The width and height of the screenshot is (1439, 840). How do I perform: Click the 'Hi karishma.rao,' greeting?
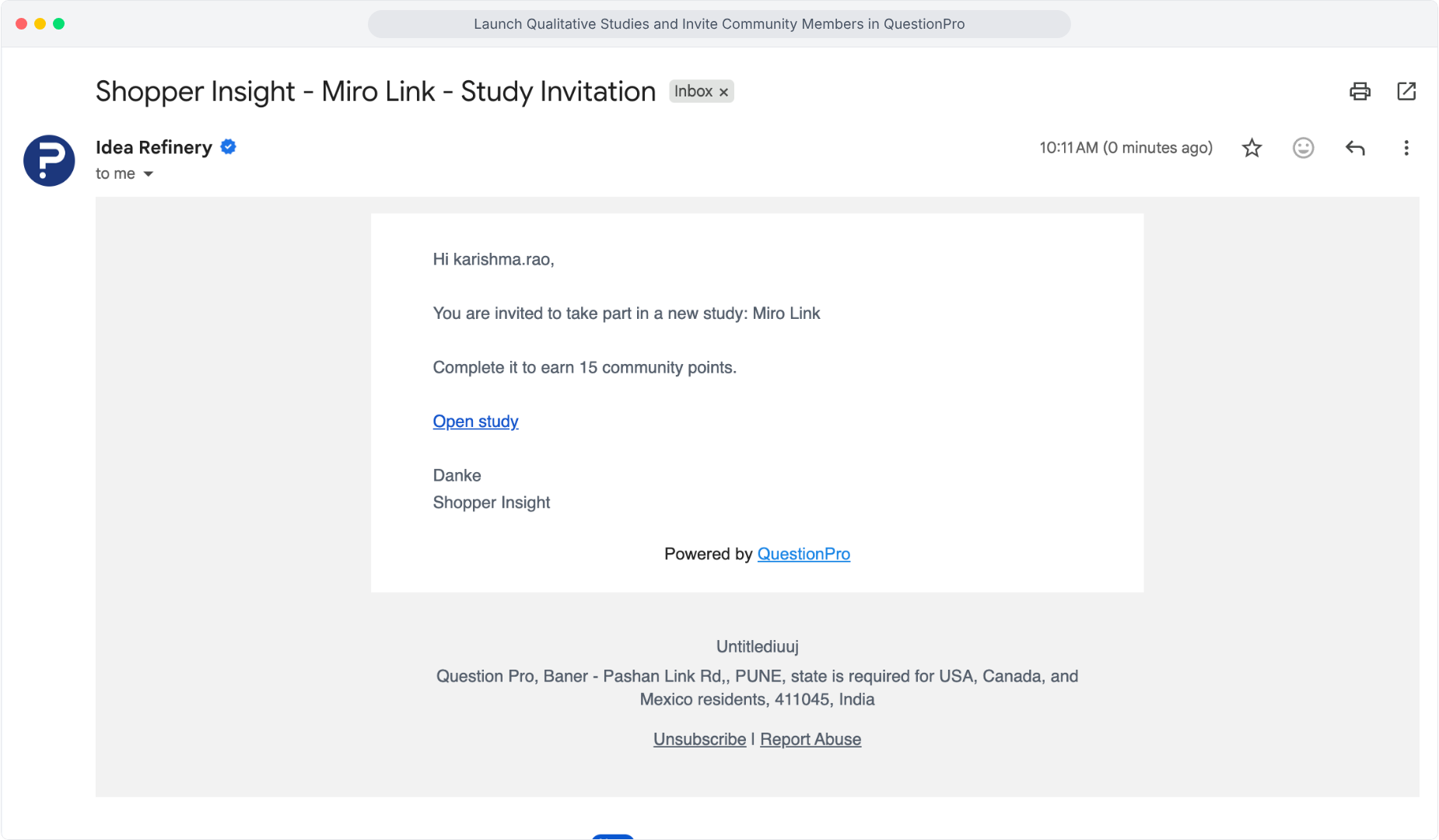493,260
